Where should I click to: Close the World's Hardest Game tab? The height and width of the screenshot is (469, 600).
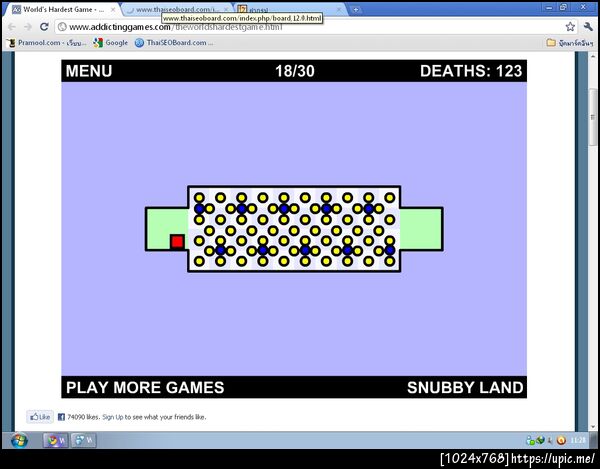(113, 10)
